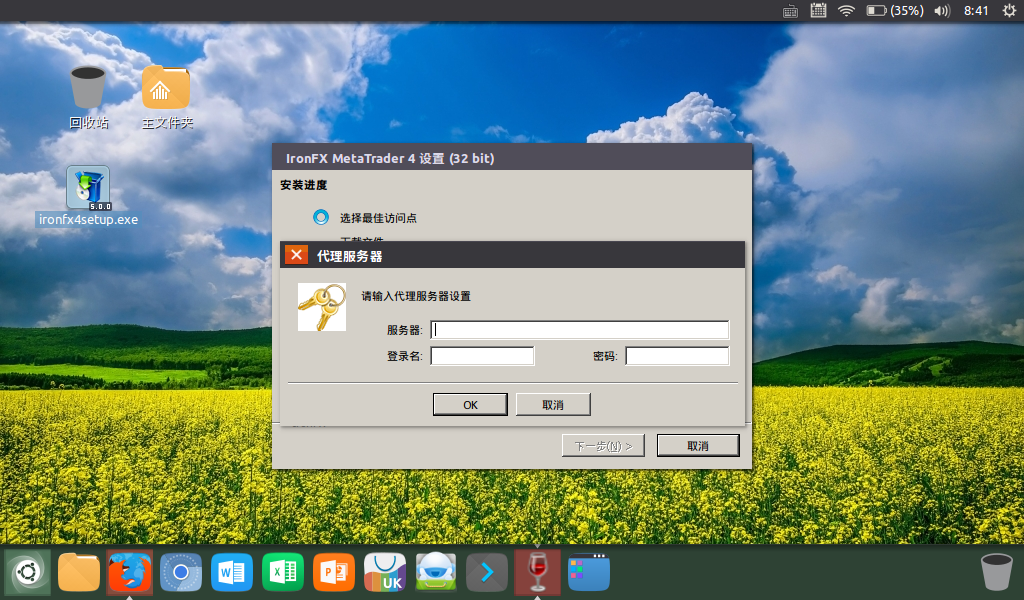Open the UK software store in the dock
Screen dimensions: 1024x600
(x=385, y=573)
